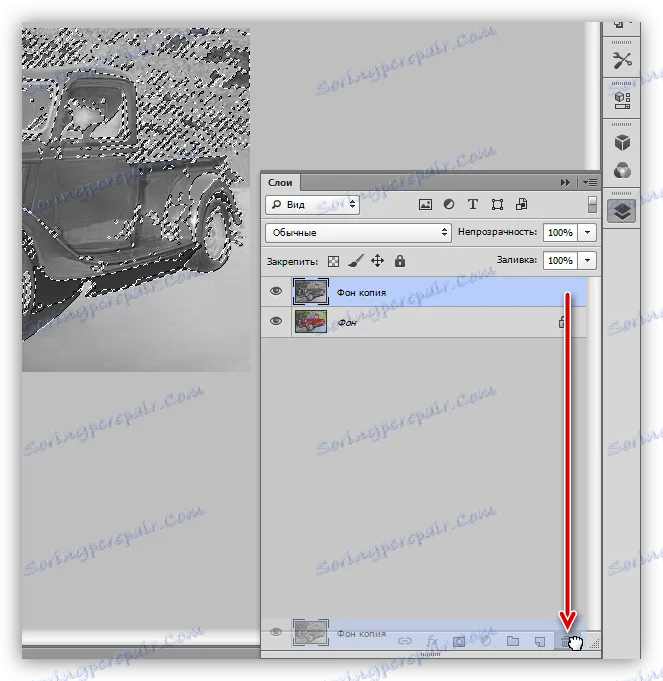Click the Layers panel resize grip corner
This screenshot has width=663, height=681.
[x=595, y=643]
